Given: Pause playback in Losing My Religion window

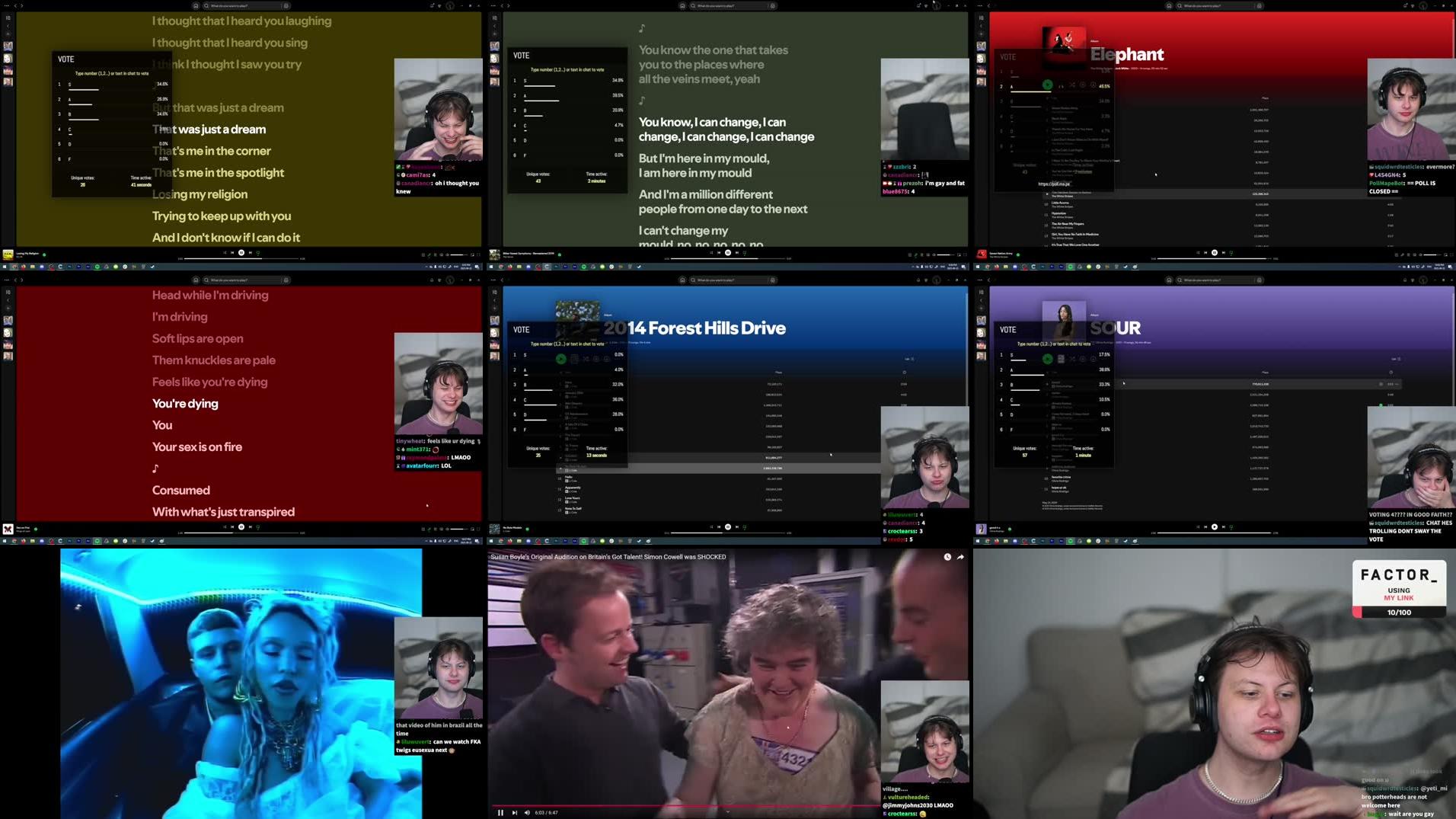Looking at the screenshot, I should (241, 253).
